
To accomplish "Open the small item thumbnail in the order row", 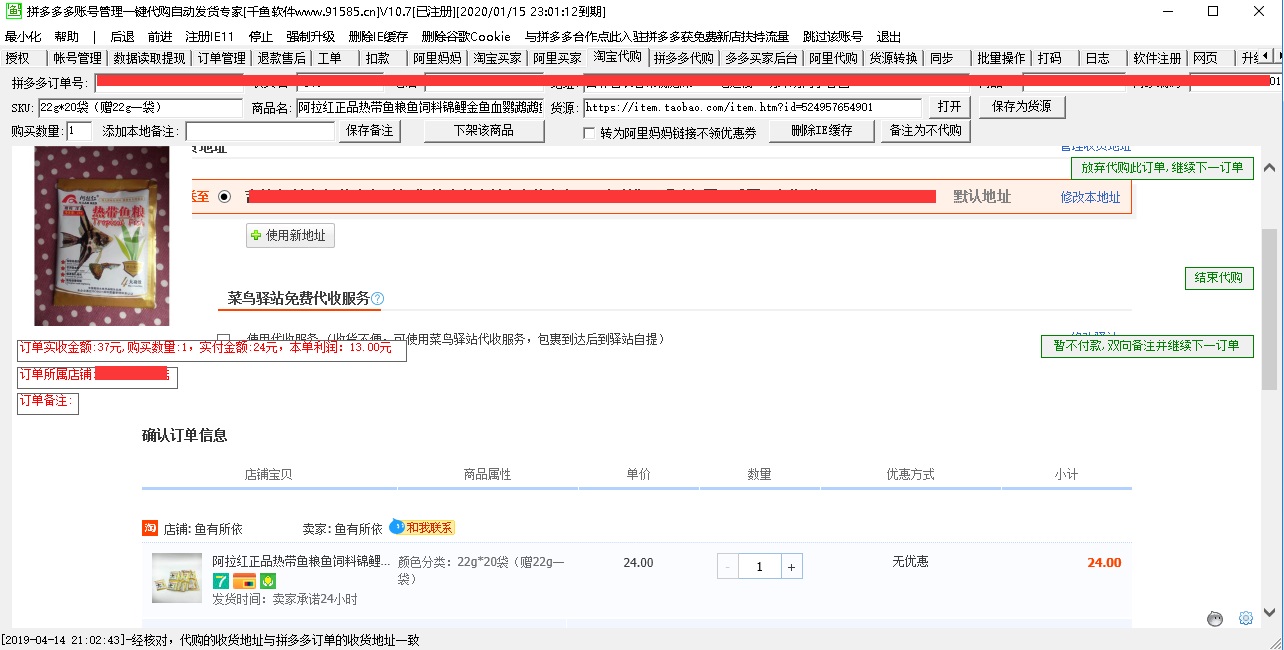I will [x=177, y=578].
